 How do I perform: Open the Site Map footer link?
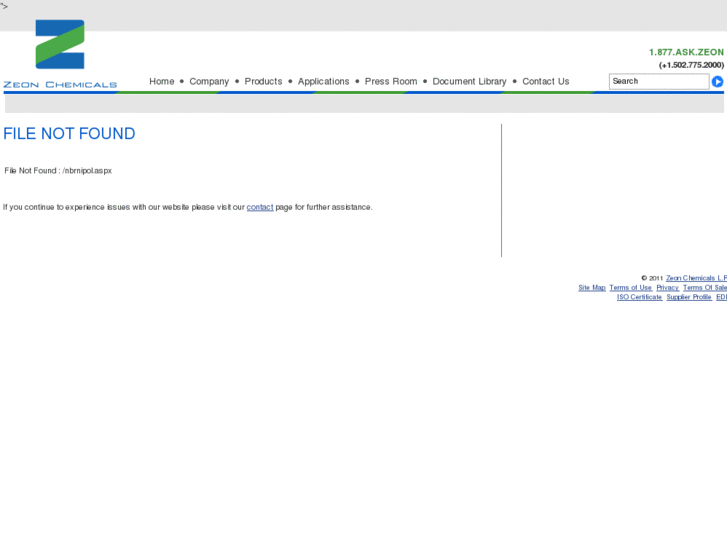[592, 288]
